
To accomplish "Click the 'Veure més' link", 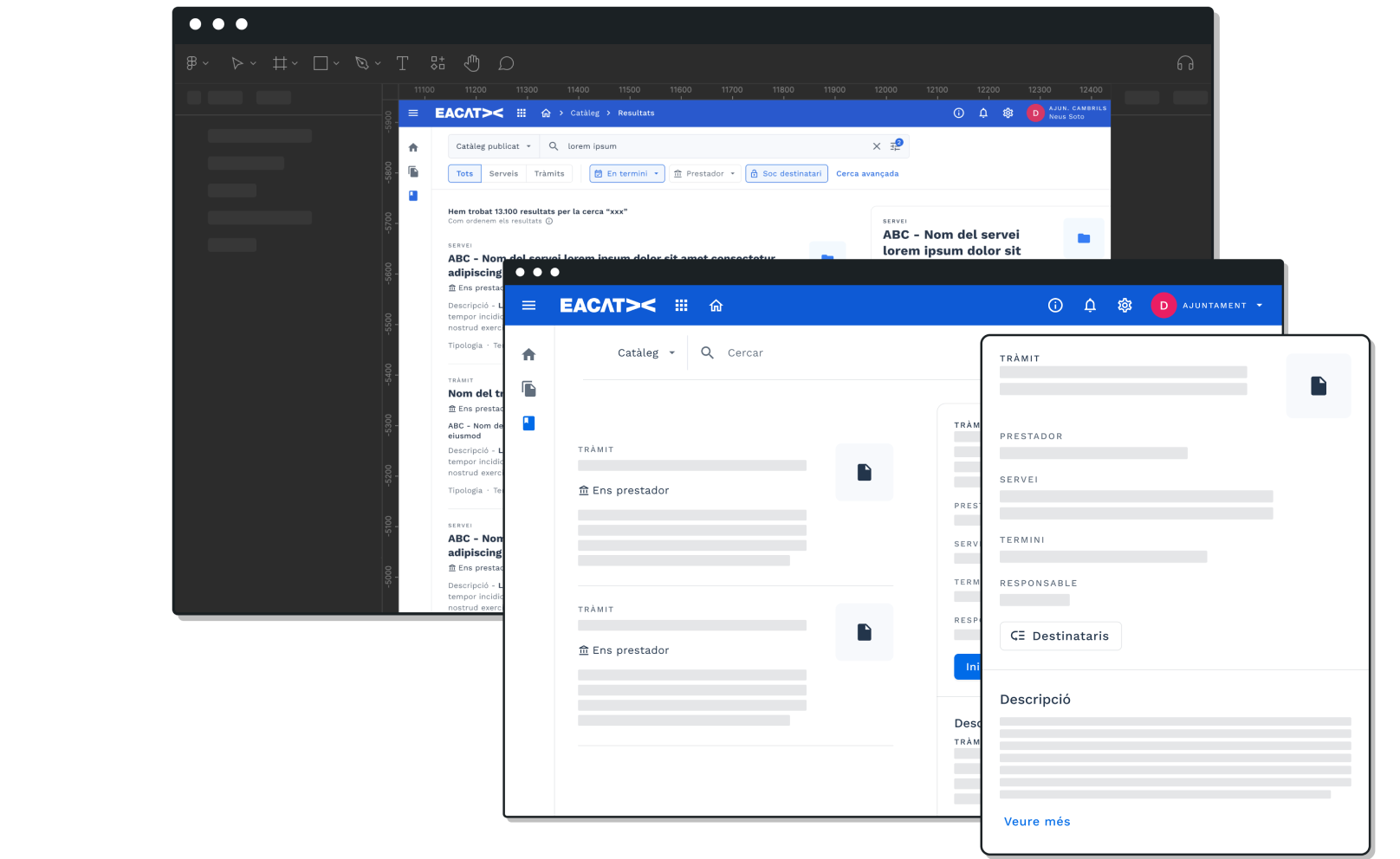I will 1037,822.
